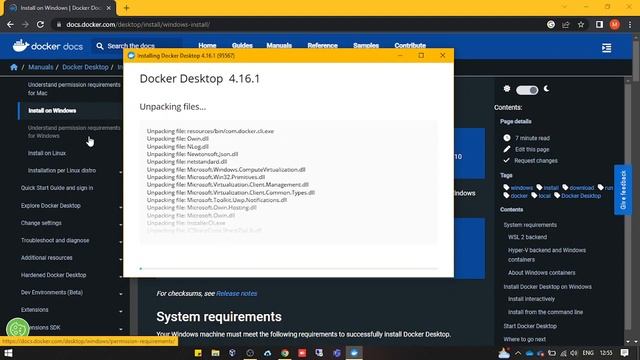Toggle the light/dark theme switch

pyautogui.click(x=527, y=90)
